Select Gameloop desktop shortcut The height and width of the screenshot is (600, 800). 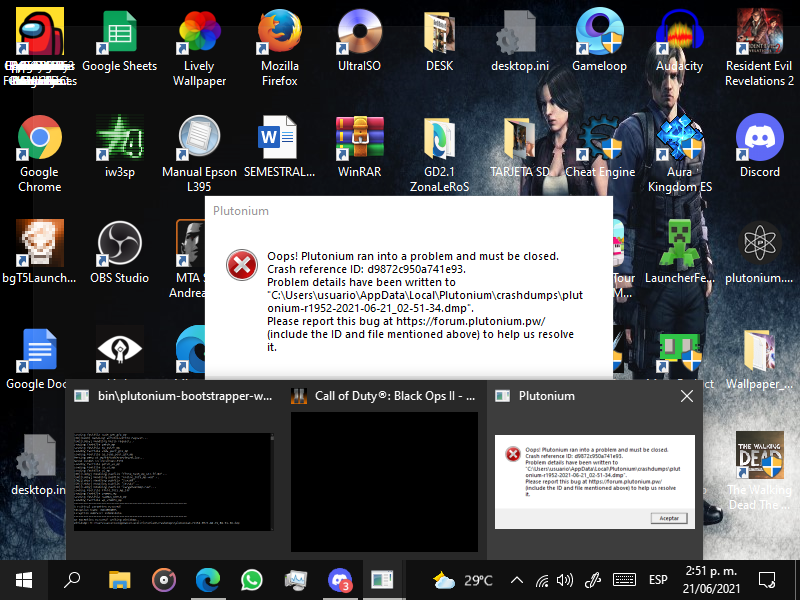click(599, 41)
